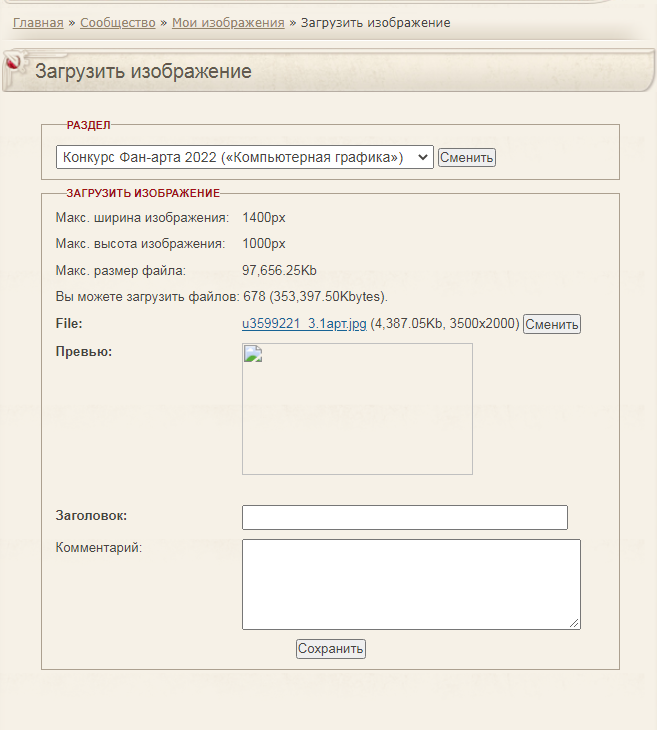Click the Комментарий field label
Viewport: 657px width, 730px height.
point(99,547)
